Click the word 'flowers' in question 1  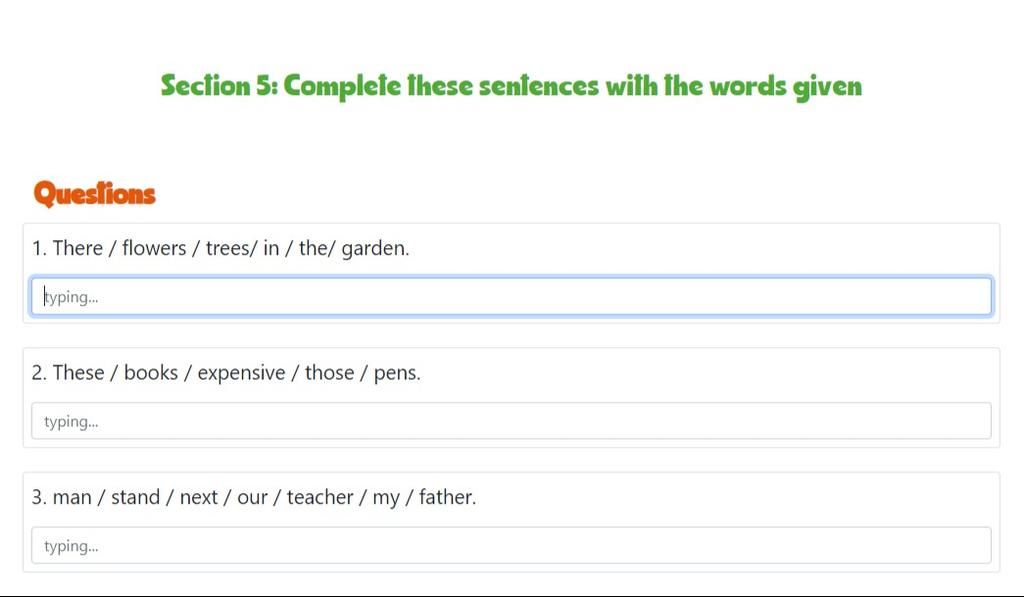click(x=154, y=248)
